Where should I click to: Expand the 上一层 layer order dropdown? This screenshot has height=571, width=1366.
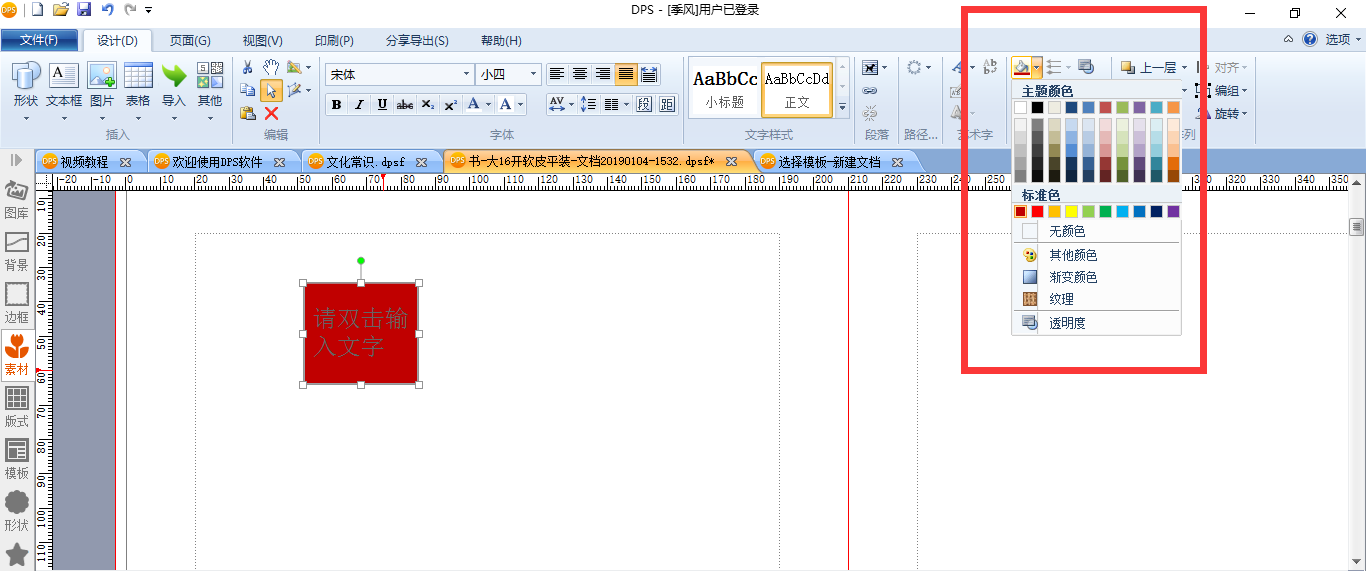pos(1186,67)
